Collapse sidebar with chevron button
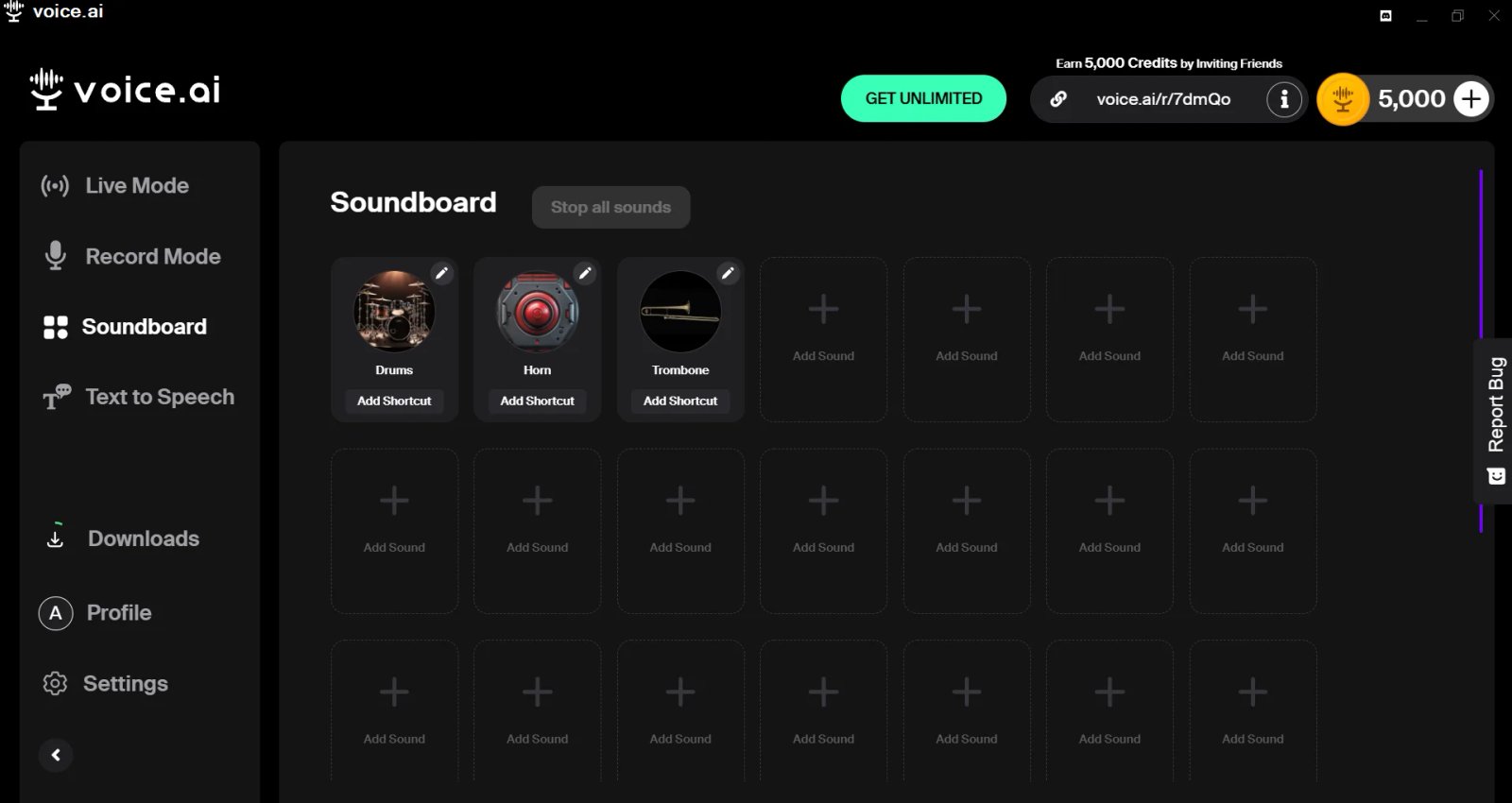 pos(56,755)
